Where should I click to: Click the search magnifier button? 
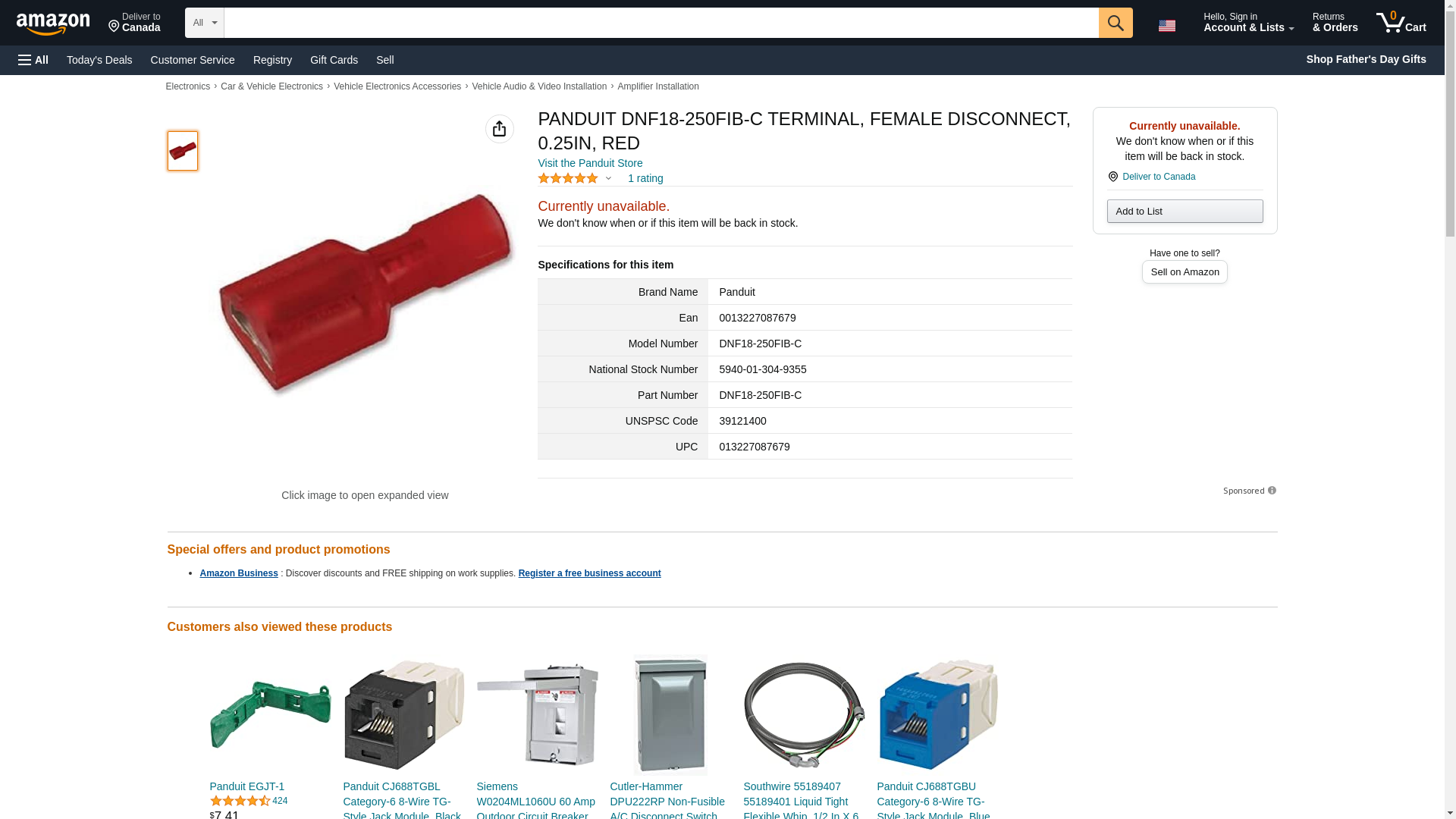click(x=1115, y=23)
